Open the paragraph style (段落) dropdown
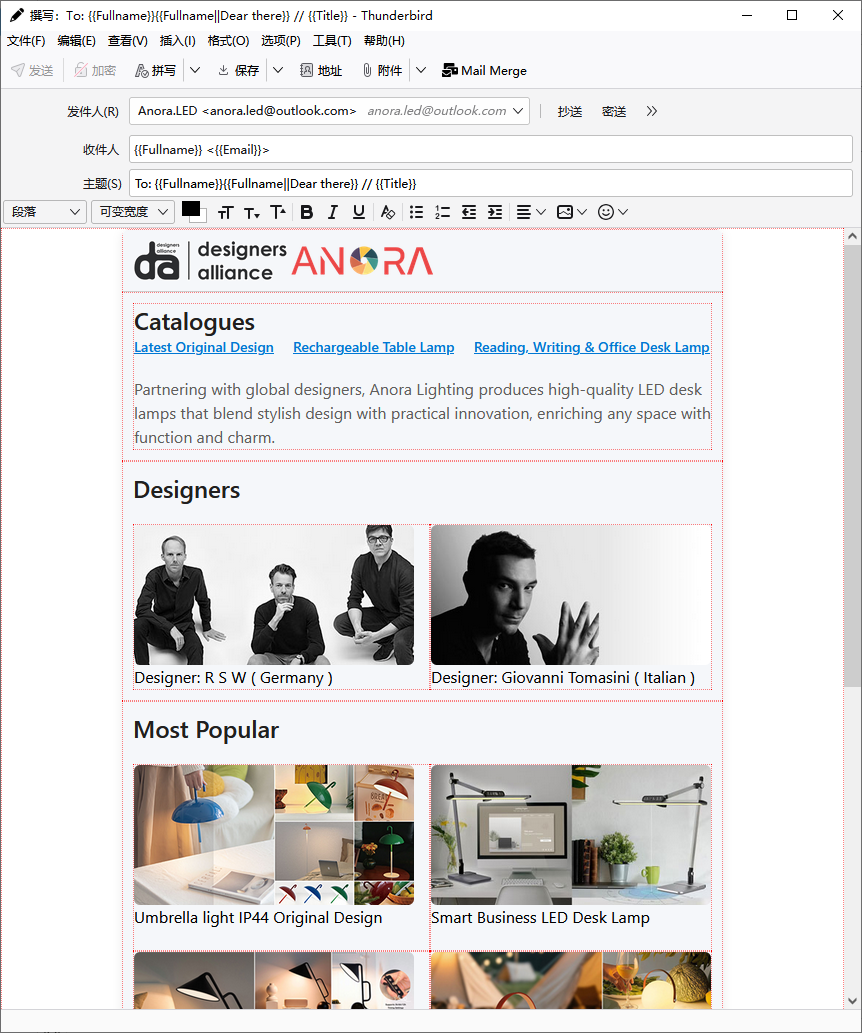The height and width of the screenshot is (1033, 862). [45, 211]
